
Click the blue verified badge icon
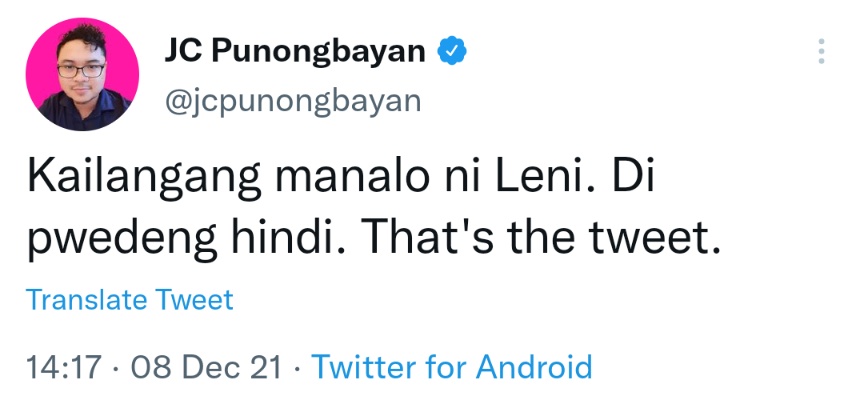tap(452, 51)
